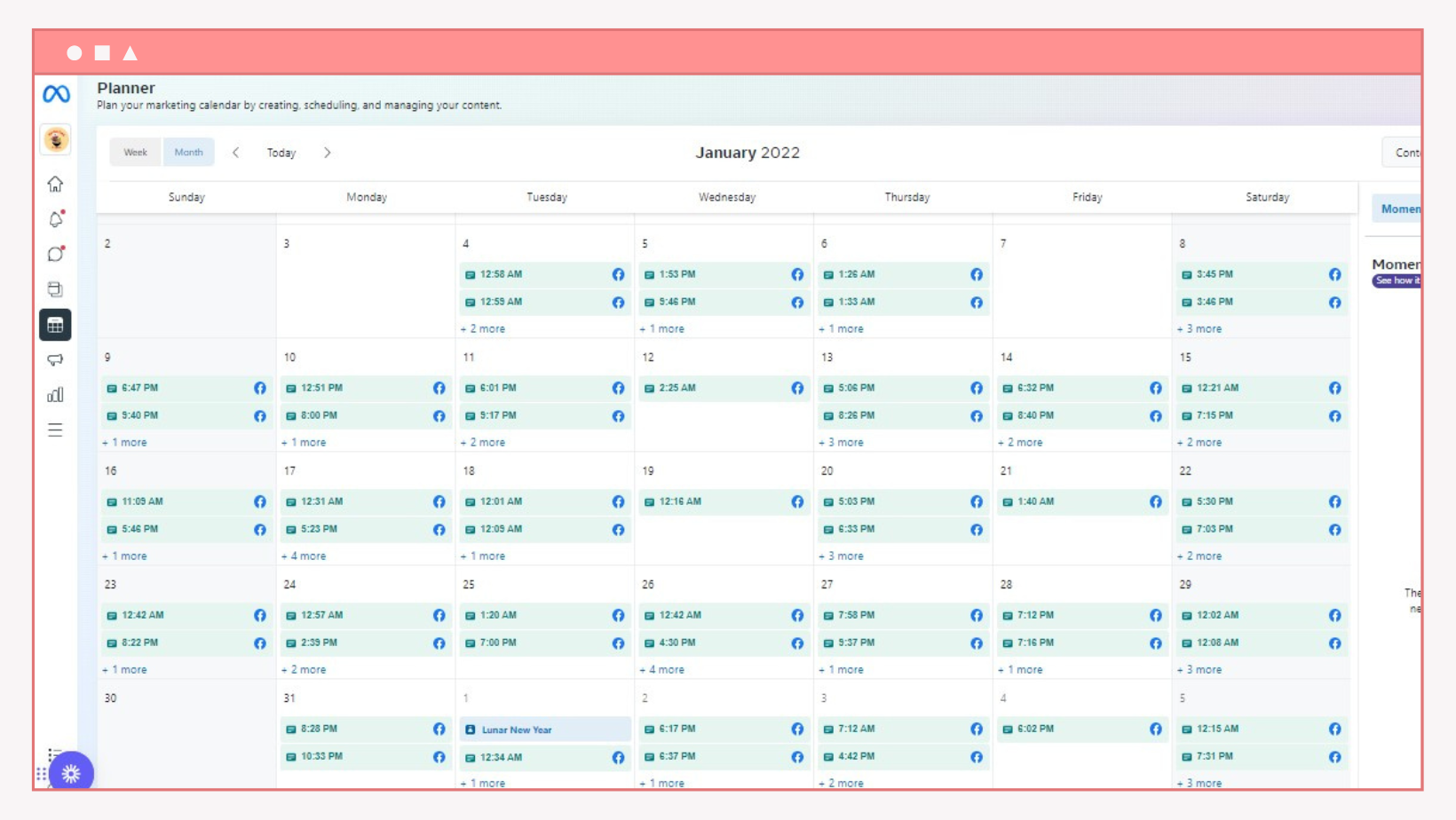This screenshot has width=1456, height=820.
Task: Expand '+ 3 more' on January 8
Action: [1199, 329]
